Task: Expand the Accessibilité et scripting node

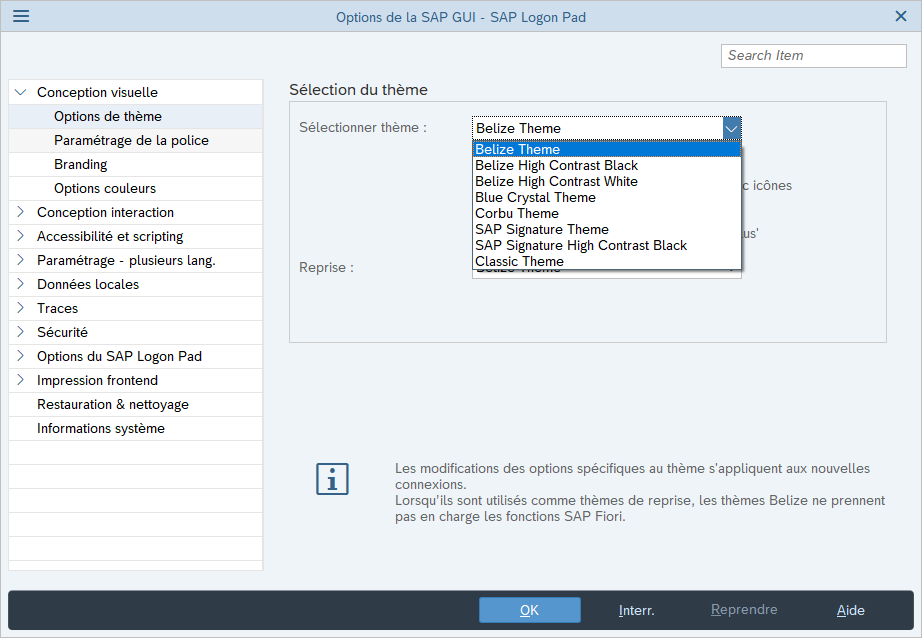Action: (x=21, y=236)
